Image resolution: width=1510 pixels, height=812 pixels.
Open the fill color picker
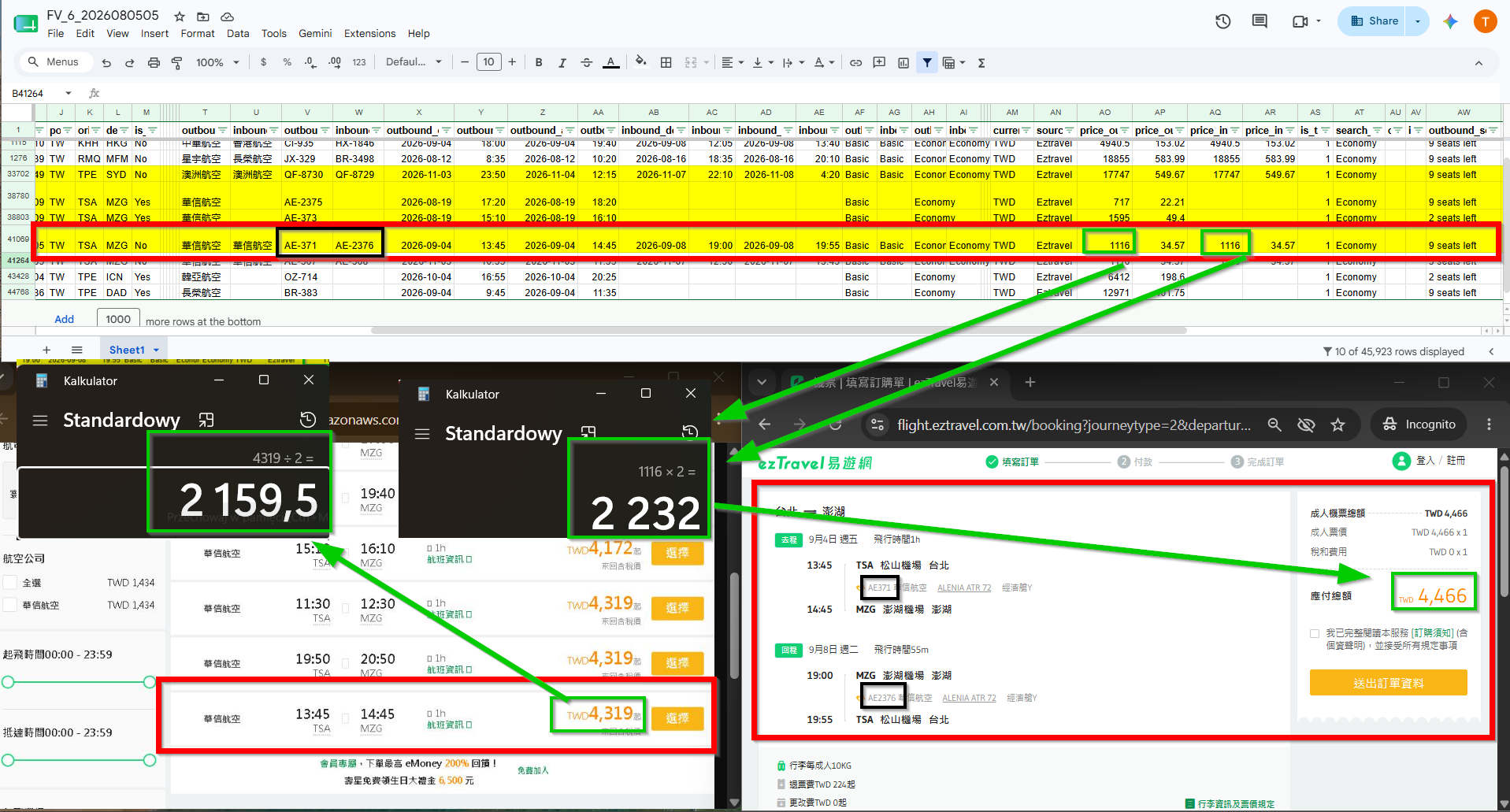[x=641, y=62]
